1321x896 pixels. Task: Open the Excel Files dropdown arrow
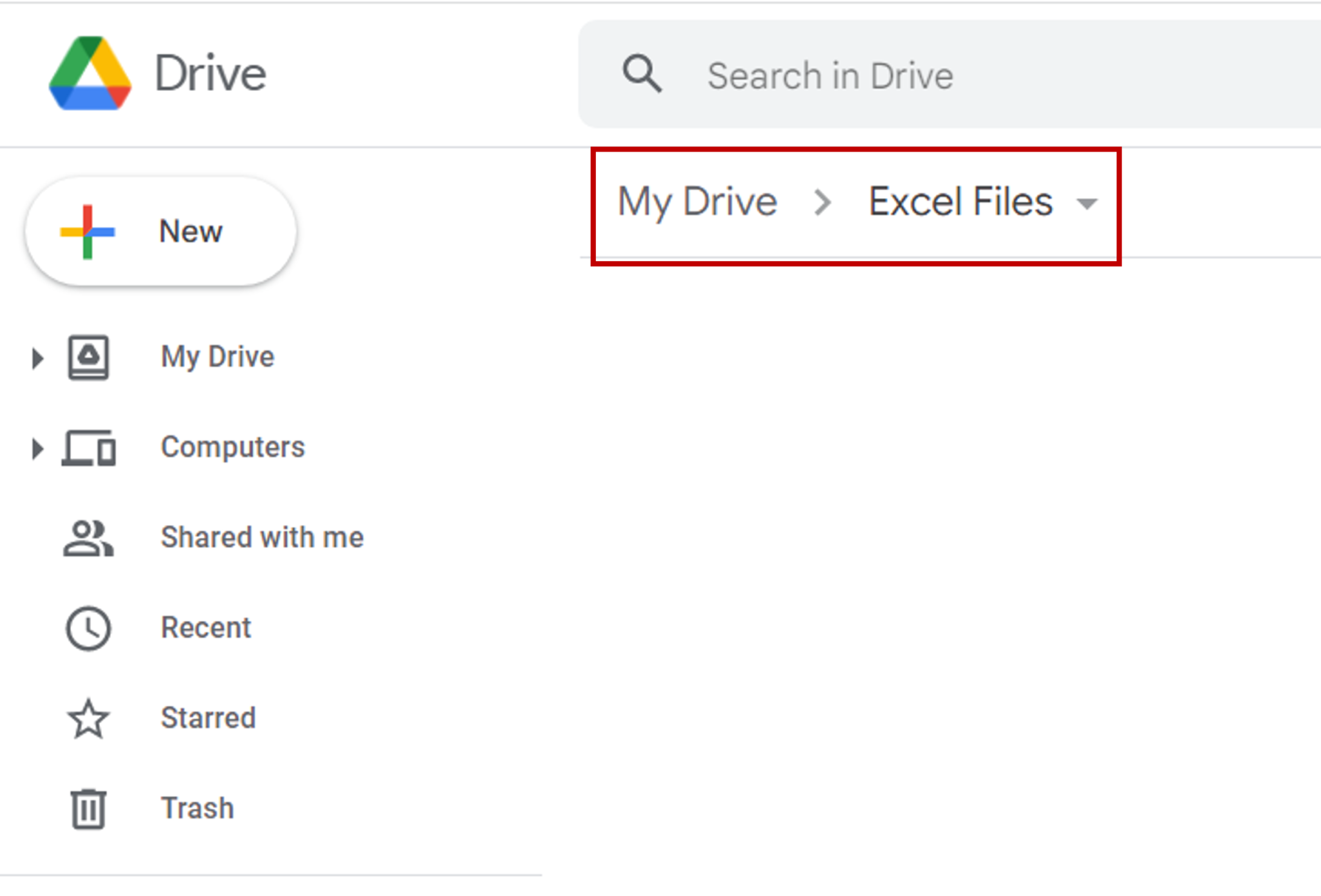pos(1087,204)
